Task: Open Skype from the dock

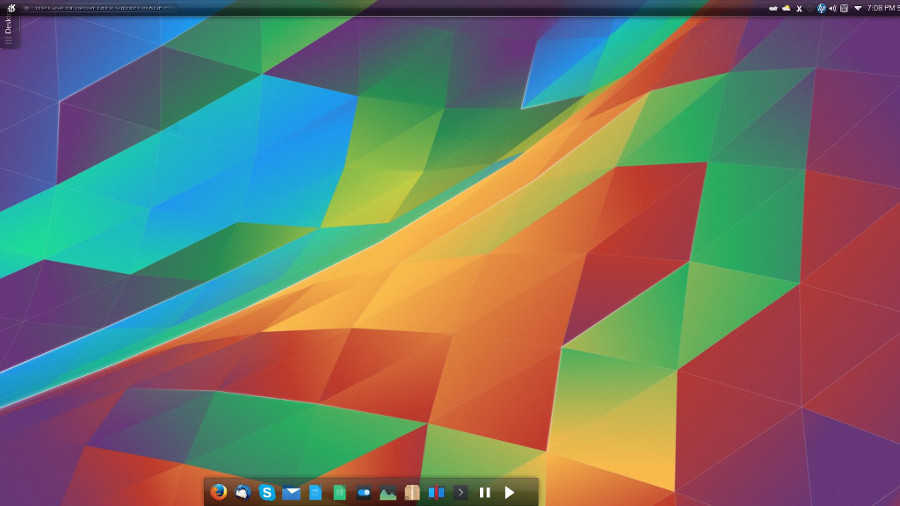Action: pos(267,492)
